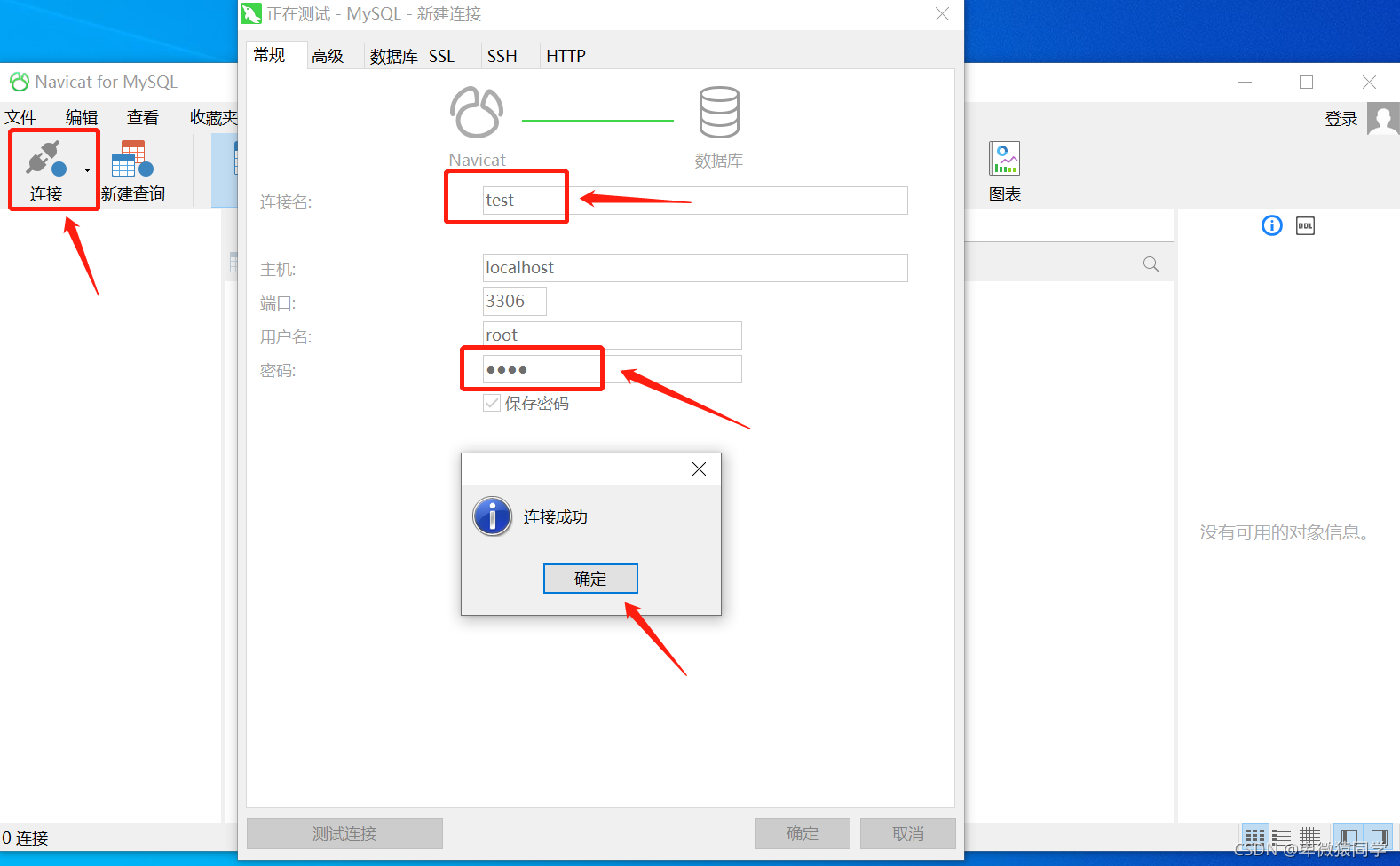Click the green app icon in dialog title
Screen dimensions: 1400x866
pyautogui.click(x=251, y=14)
